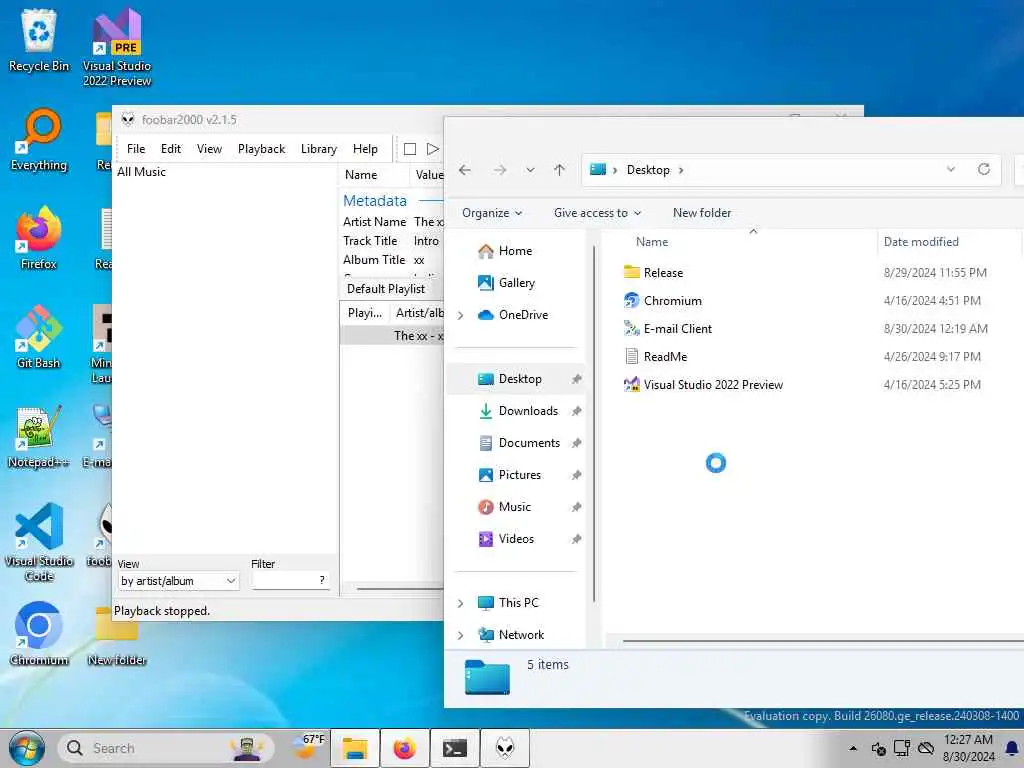Expand the address bar history dropdown
The image size is (1024, 768).
951,169
